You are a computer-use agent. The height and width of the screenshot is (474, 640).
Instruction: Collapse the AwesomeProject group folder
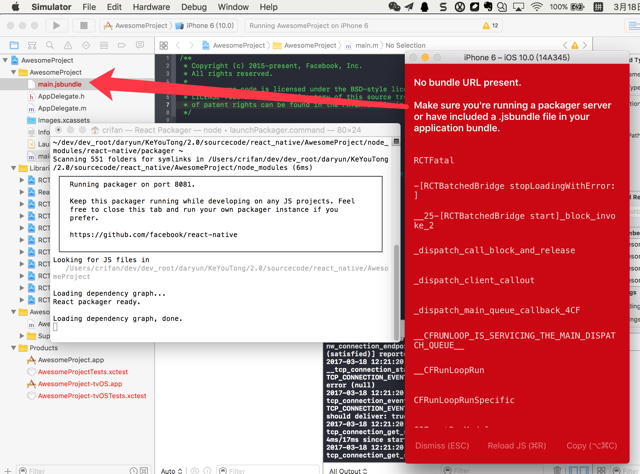[13, 72]
